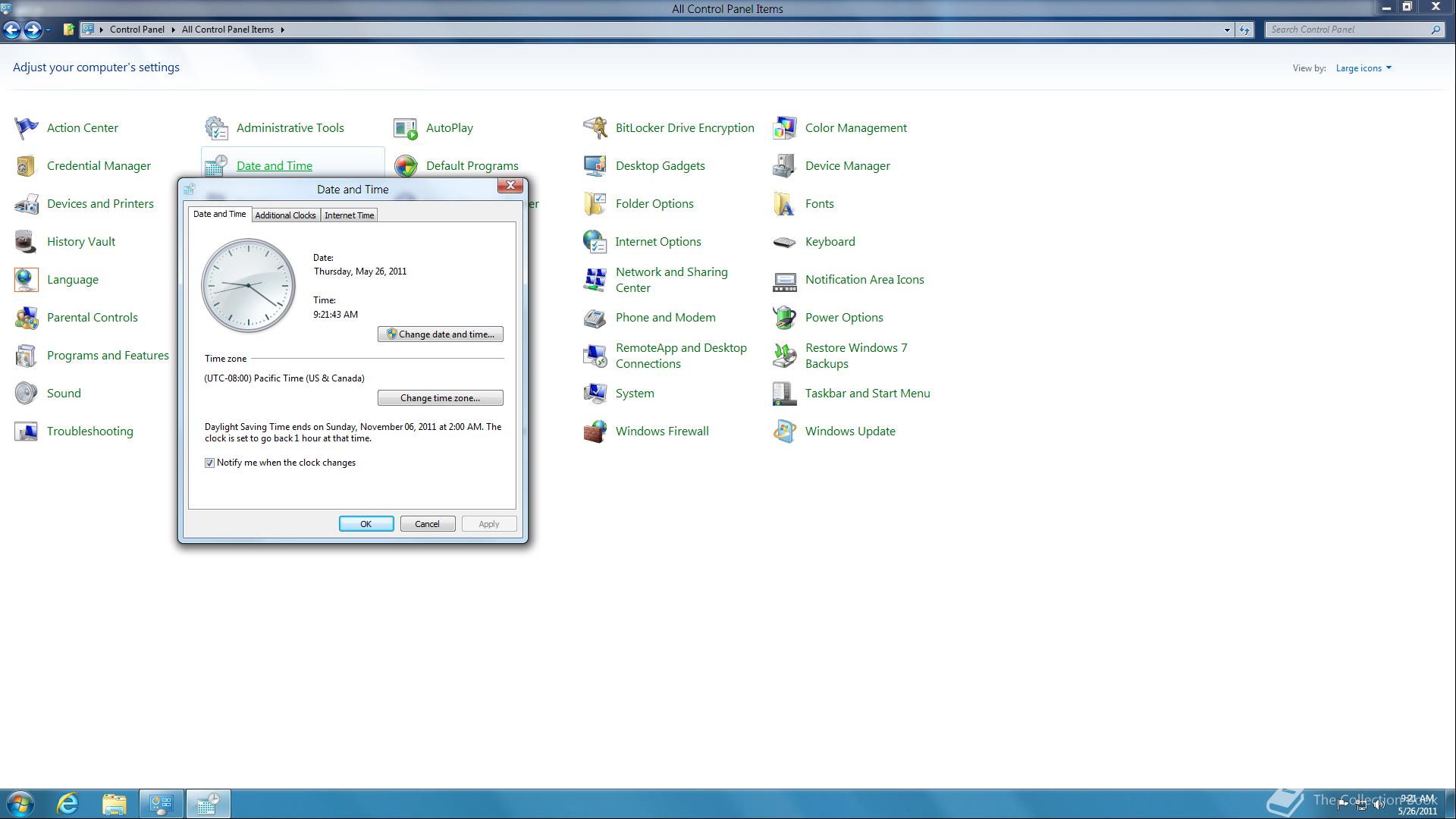Expand breadcrumb arrow after Control Panel

tap(173, 30)
